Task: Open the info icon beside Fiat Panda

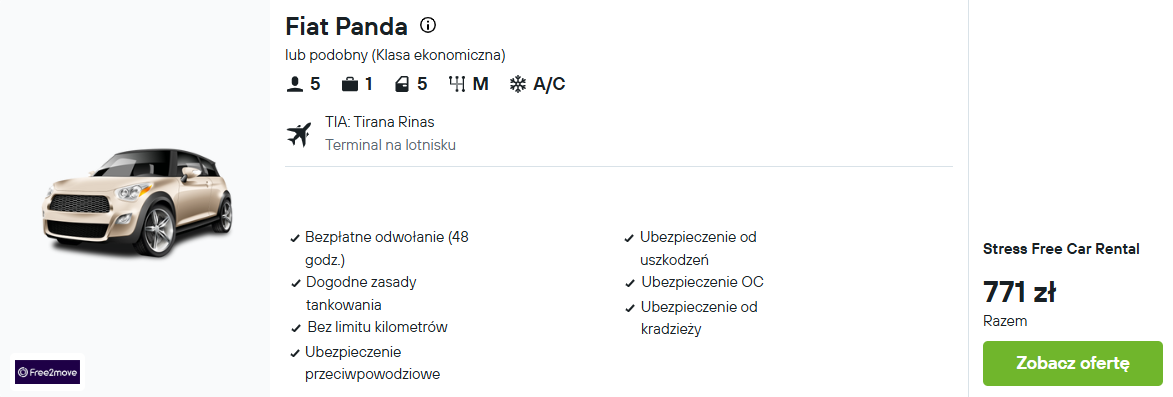Action: click(x=428, y=25)
